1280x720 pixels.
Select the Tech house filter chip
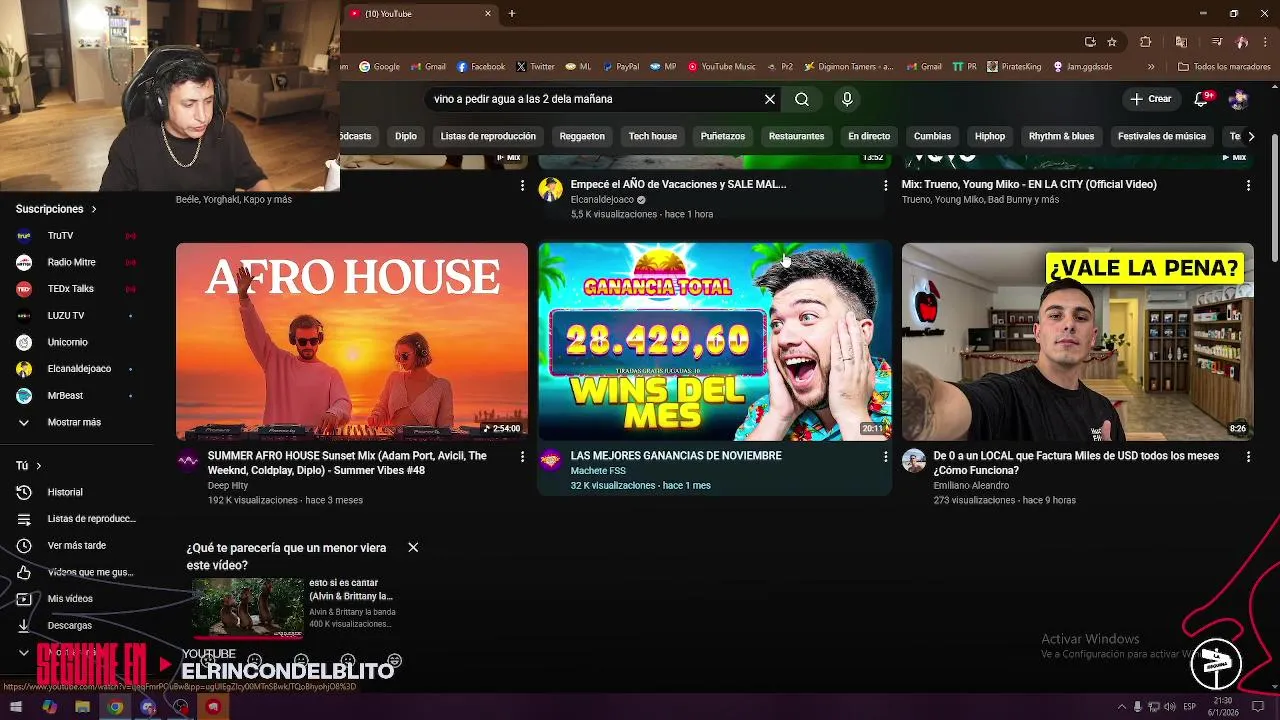pyautogui.click(x=653, y=136)
